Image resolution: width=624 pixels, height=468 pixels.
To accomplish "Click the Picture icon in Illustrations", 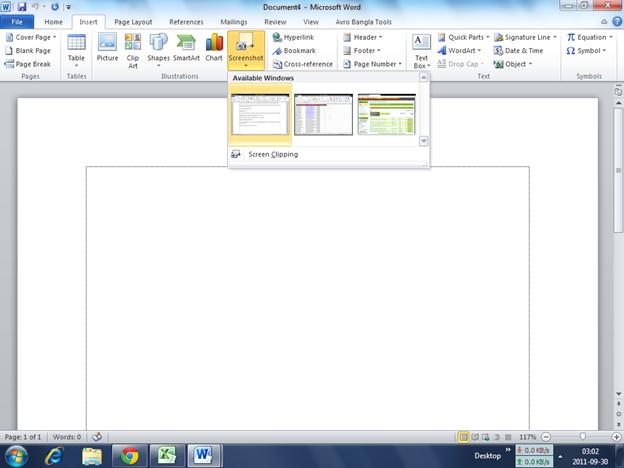I will pyautogui.click(x=107, y=48).
